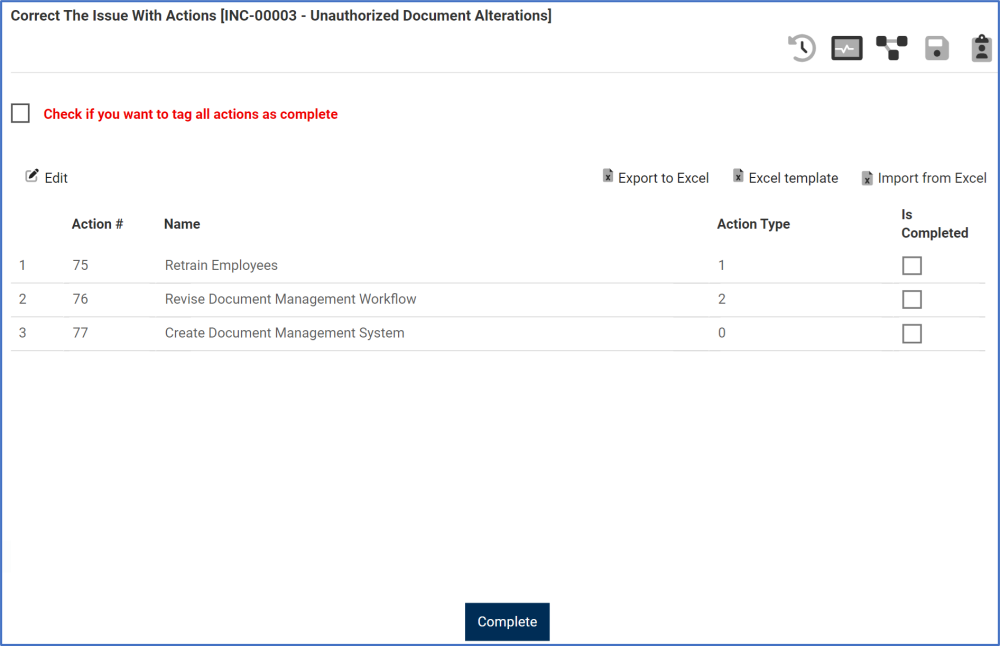Click the Import from Excel link
This screenshot has height=646, width=1000.
932,178
